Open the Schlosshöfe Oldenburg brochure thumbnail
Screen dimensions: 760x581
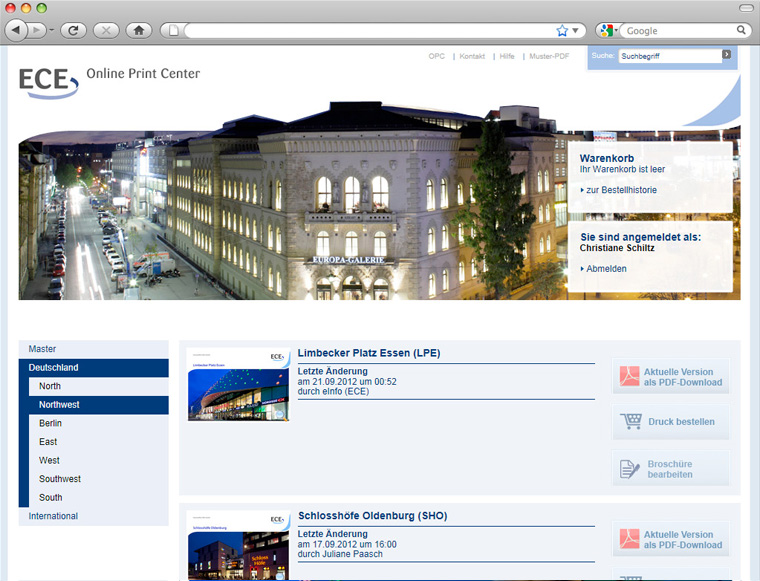click(238, 546)
